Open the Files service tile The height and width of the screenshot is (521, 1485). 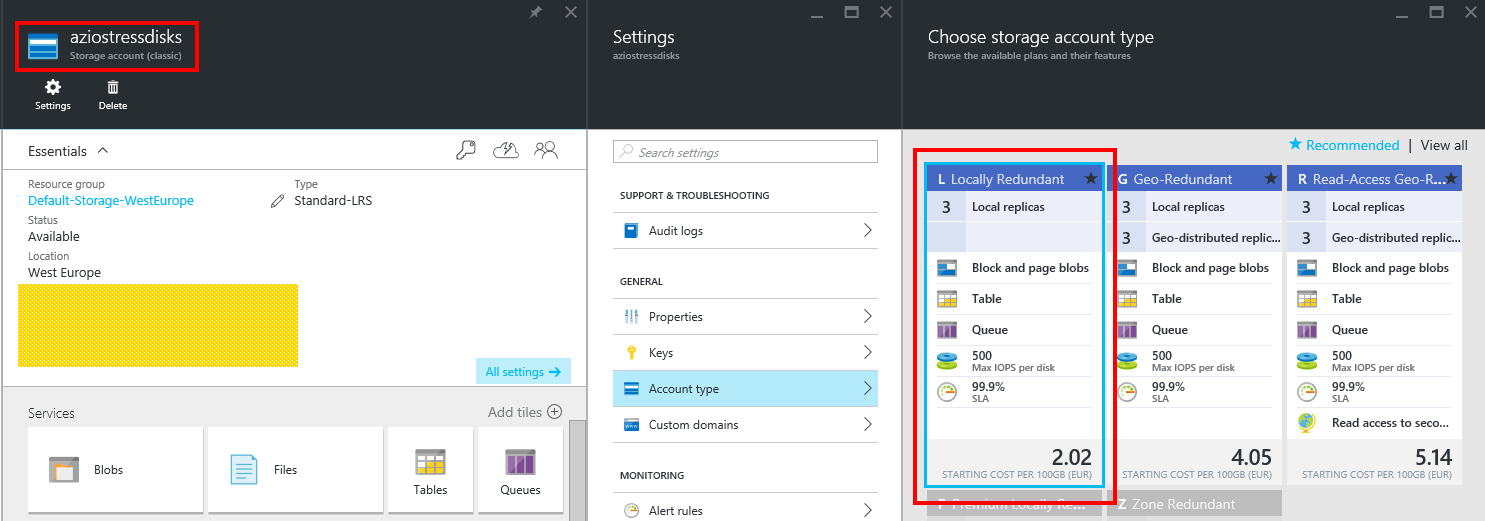pyautogui.click(x=295, y=470)
